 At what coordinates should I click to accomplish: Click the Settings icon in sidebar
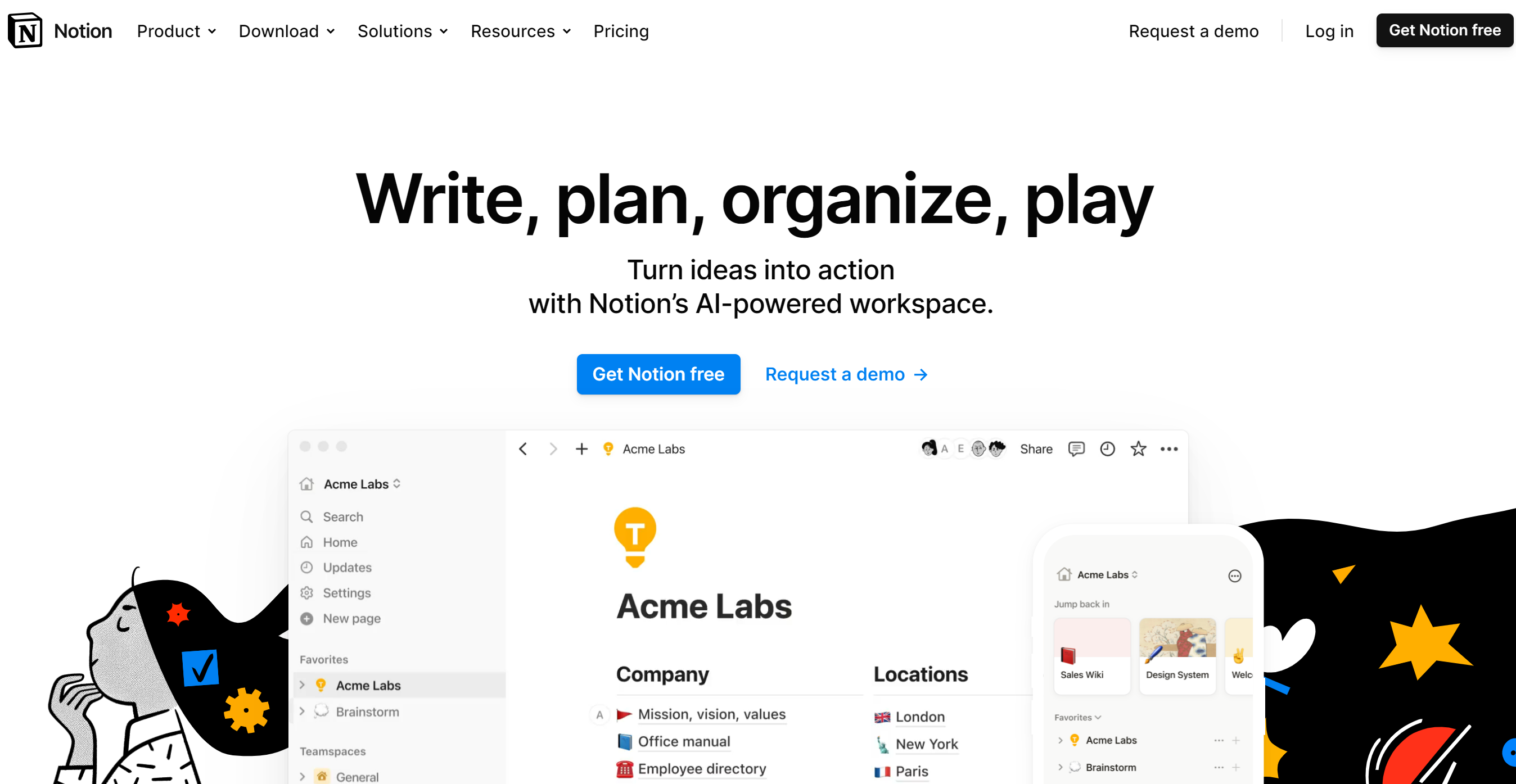pos(307,592)
